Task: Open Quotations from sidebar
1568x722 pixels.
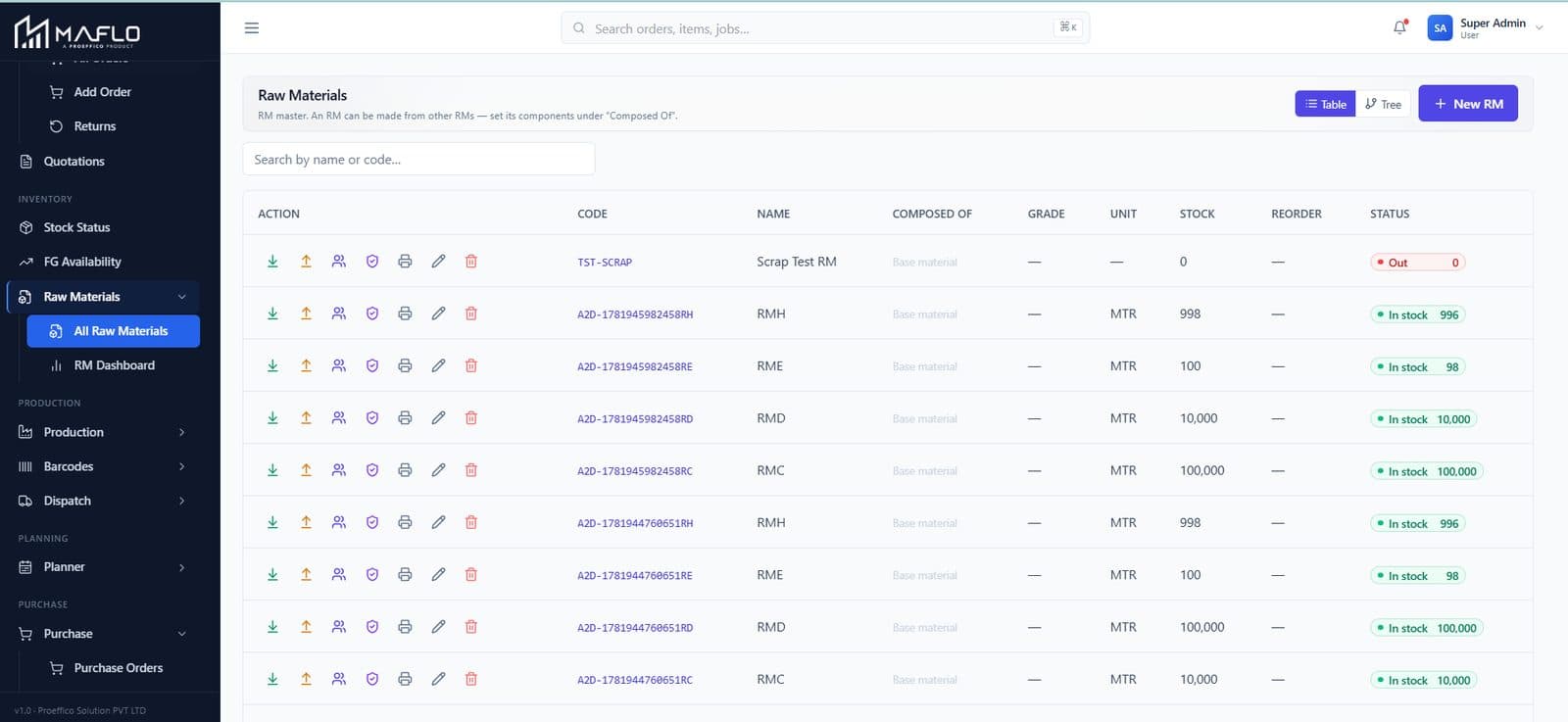Action: click(73, 162)
